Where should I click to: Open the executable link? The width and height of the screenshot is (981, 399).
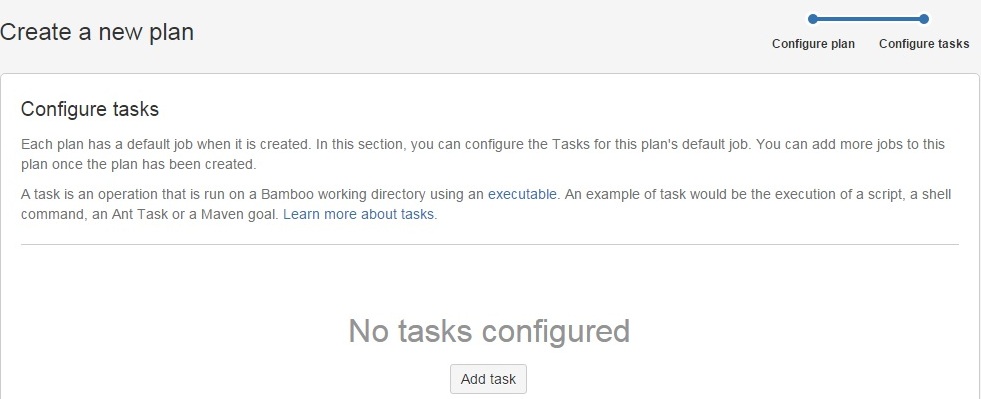(x=522, y=194)
